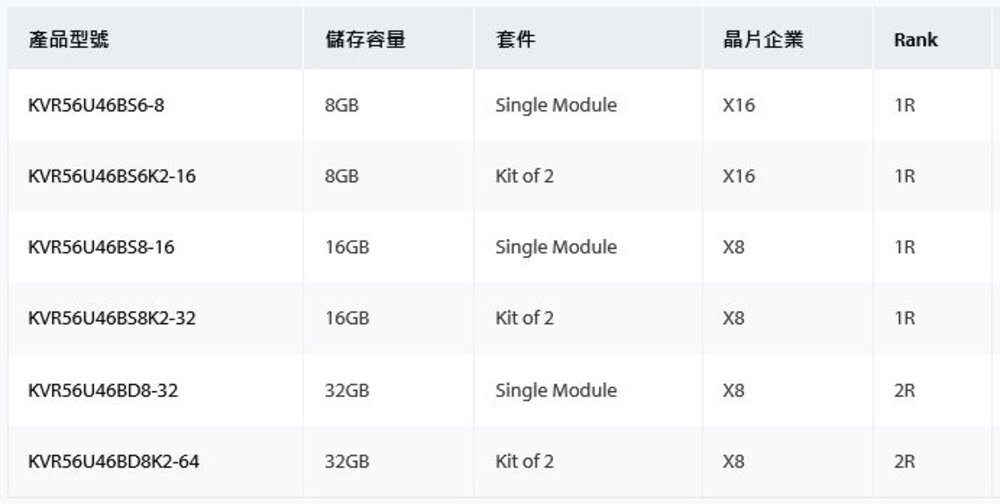Viewport: 1000px width, 504px height.
Task: Select the 8GB cell for KVR56U46BS6-8
Action: pyautogui.click(x=342, y=105)
